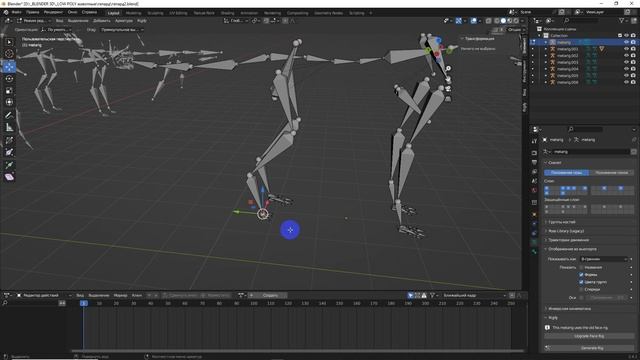
Task: Select the Cursor tool in left toolbar
Action: (x=9, y=53)
